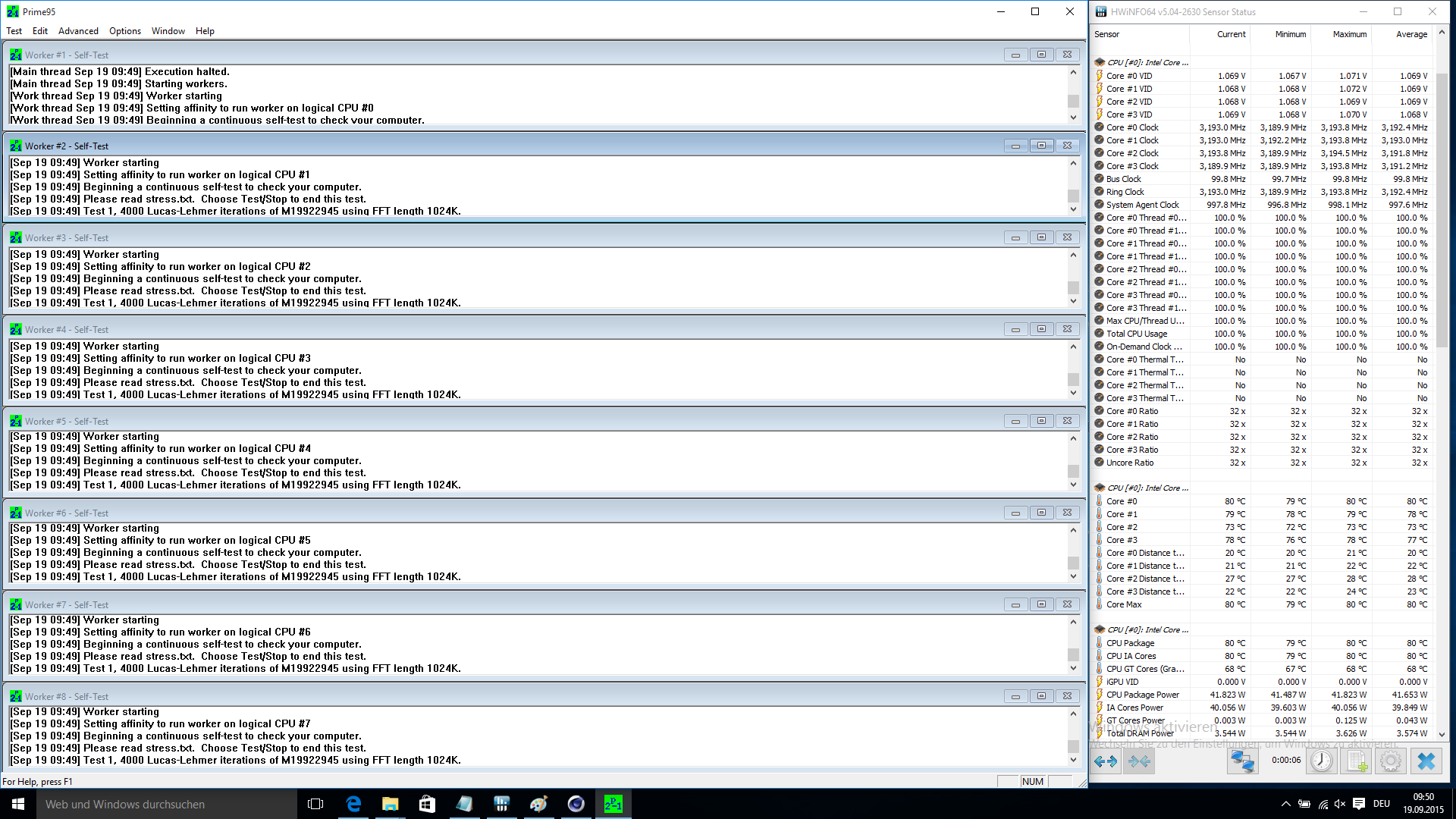The width and height of the screenshot is (1456, 819).
Task: Click Prime95 icon in the taskbar
Action: tap(613, 804)
